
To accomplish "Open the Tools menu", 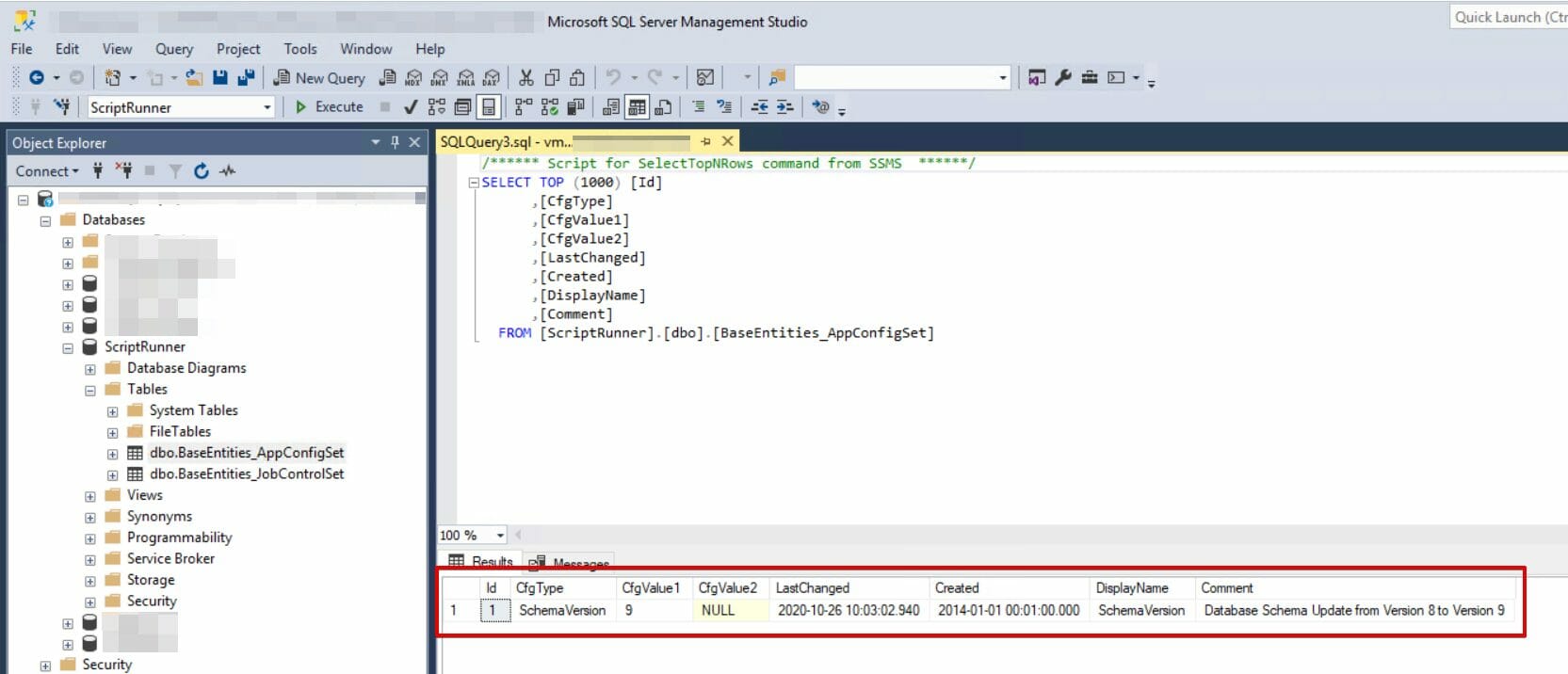I will tap(300, 49).
